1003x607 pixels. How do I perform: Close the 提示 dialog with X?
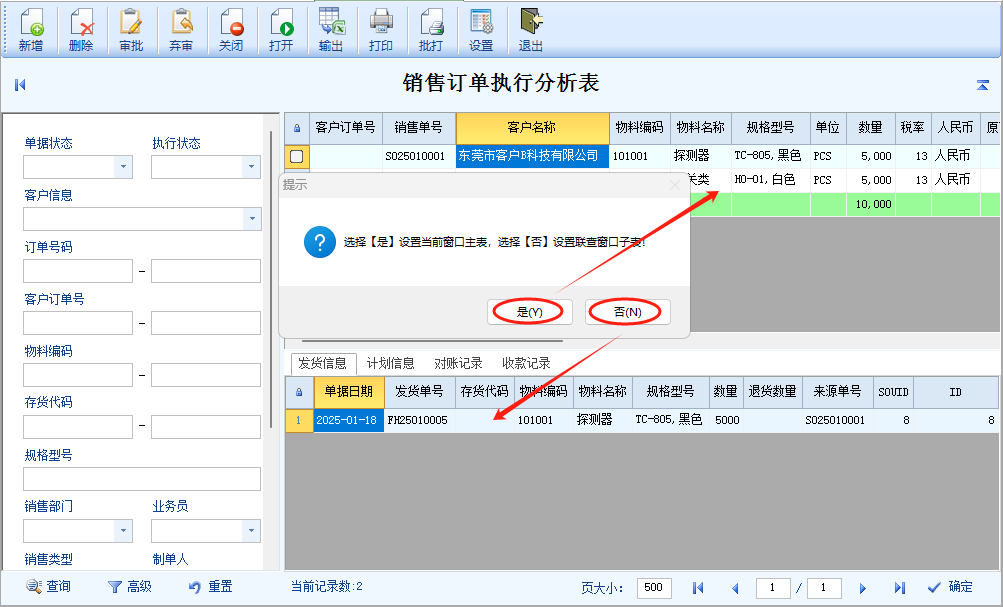[674, 185]
